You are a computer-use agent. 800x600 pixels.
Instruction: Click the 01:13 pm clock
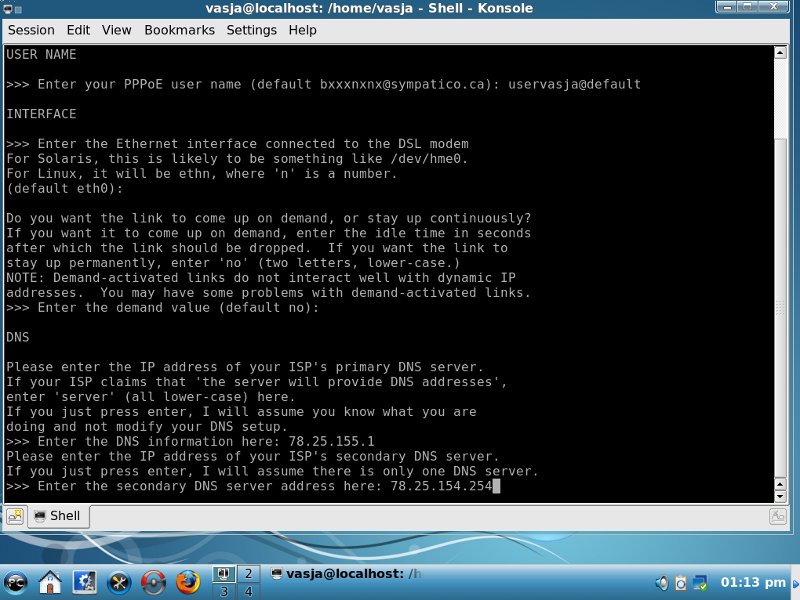point(753,581)
